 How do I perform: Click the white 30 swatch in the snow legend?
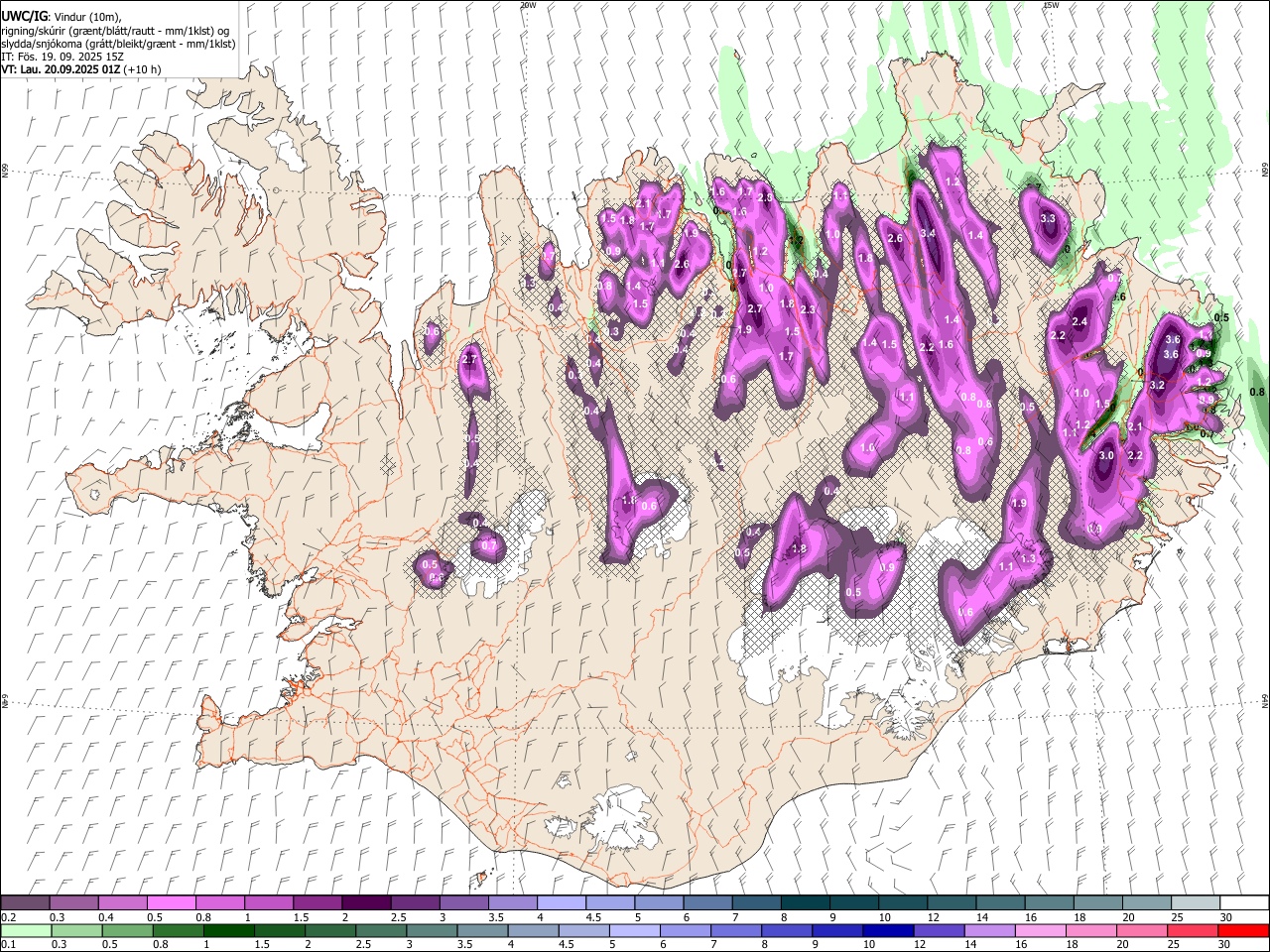point(1243,903)
